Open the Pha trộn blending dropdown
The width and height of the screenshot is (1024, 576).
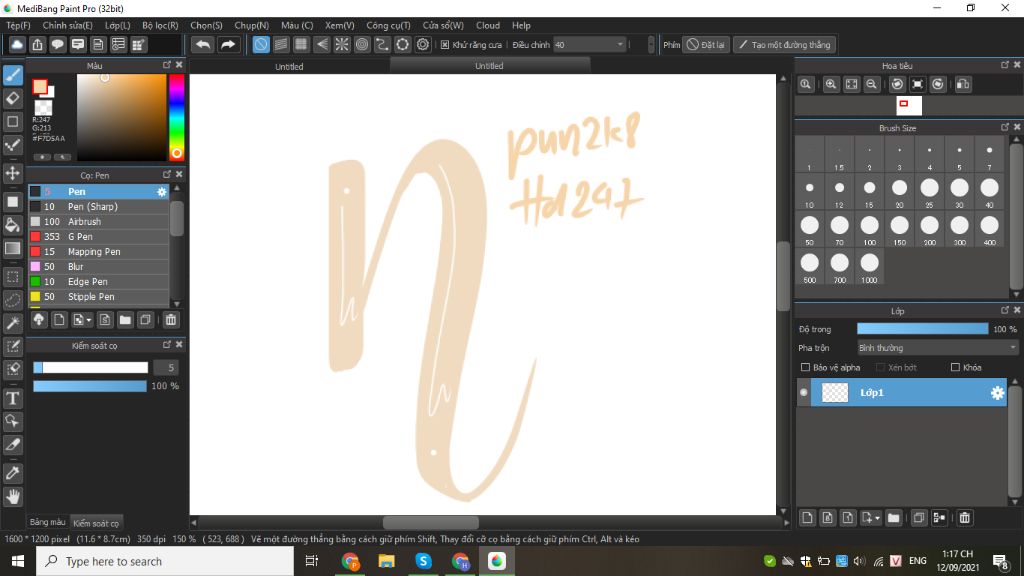click(937, 348)
